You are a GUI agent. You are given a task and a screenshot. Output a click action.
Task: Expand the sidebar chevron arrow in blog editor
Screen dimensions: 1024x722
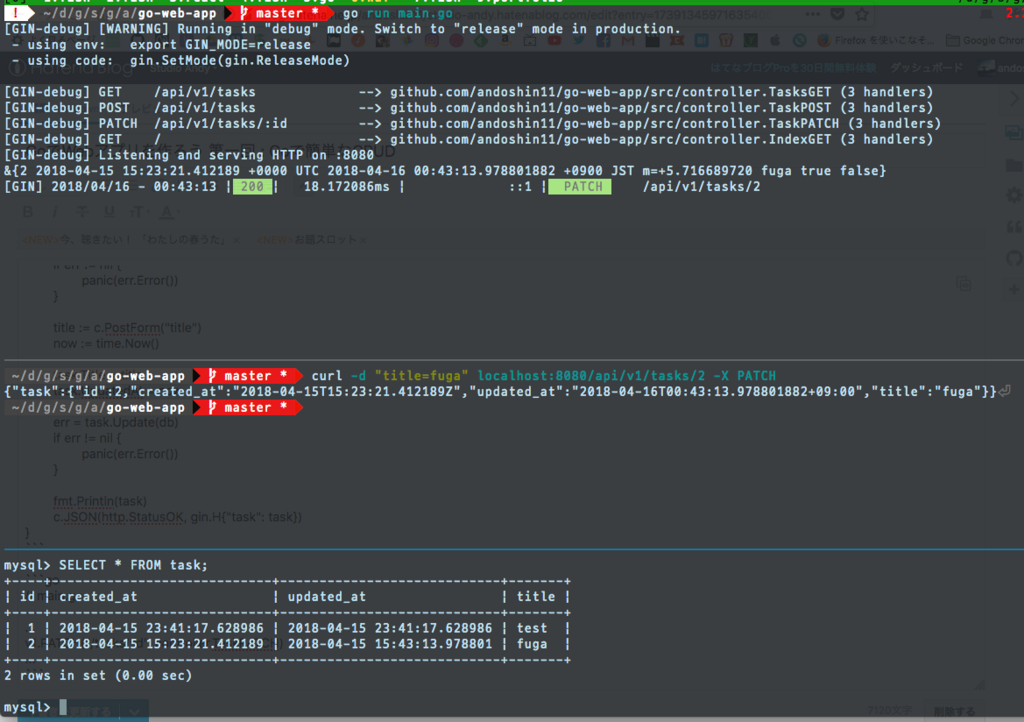click(1014, 99)
